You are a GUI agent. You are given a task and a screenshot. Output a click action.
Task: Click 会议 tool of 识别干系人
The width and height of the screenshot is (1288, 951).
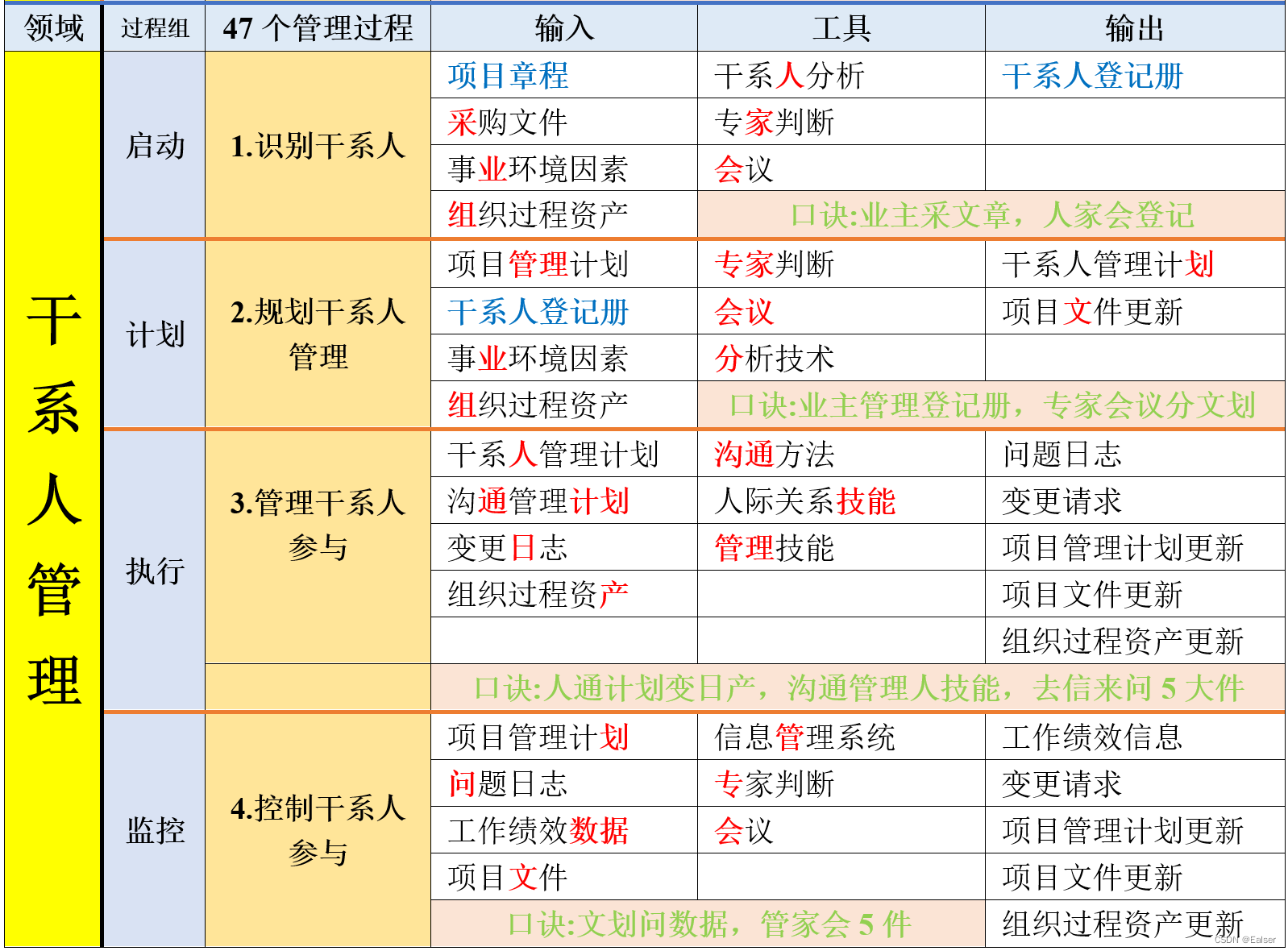(841, 168)
